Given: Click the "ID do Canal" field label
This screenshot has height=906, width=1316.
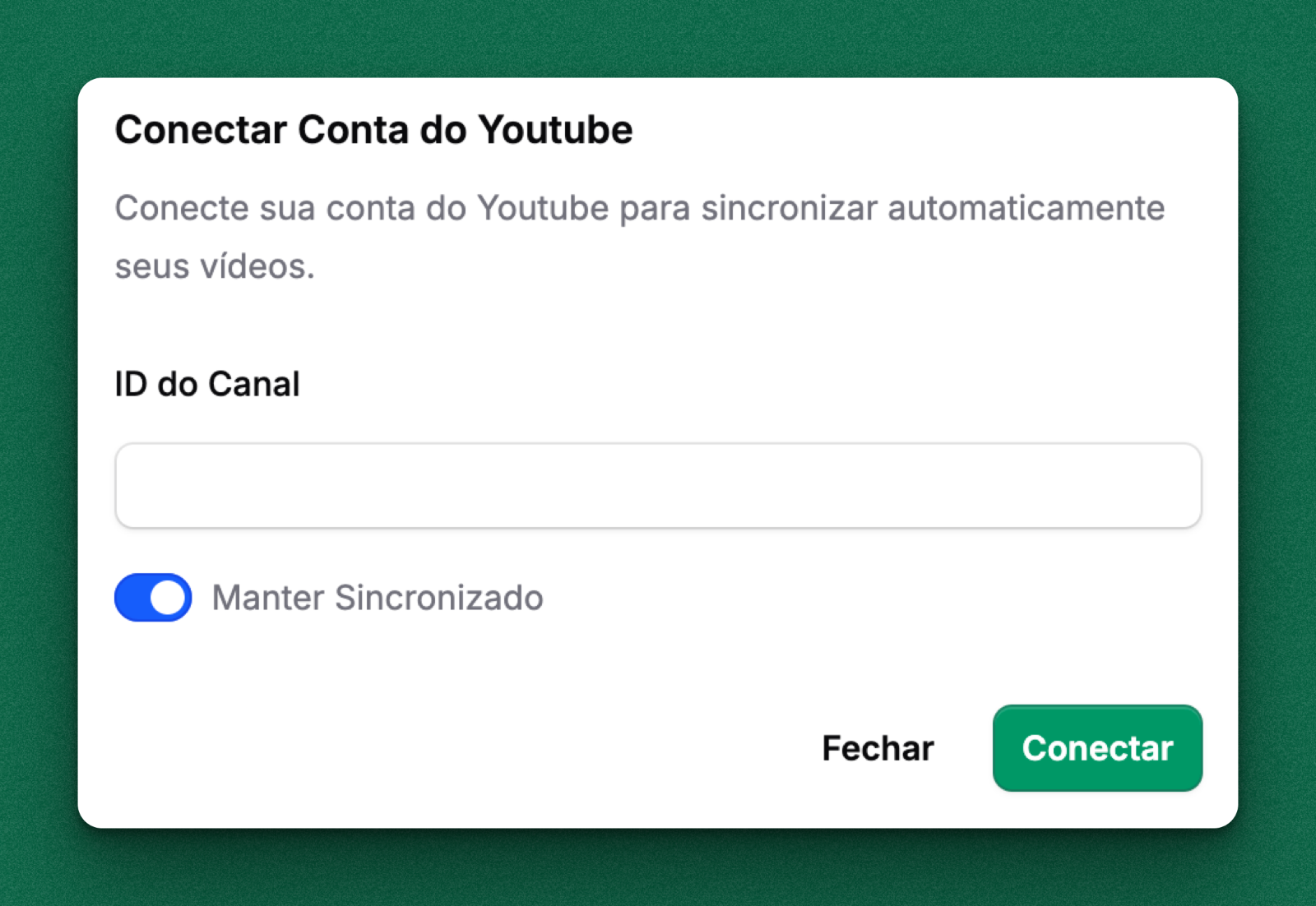Looking at the screenshot, I should pyautogui.click(x=207, y=384).
